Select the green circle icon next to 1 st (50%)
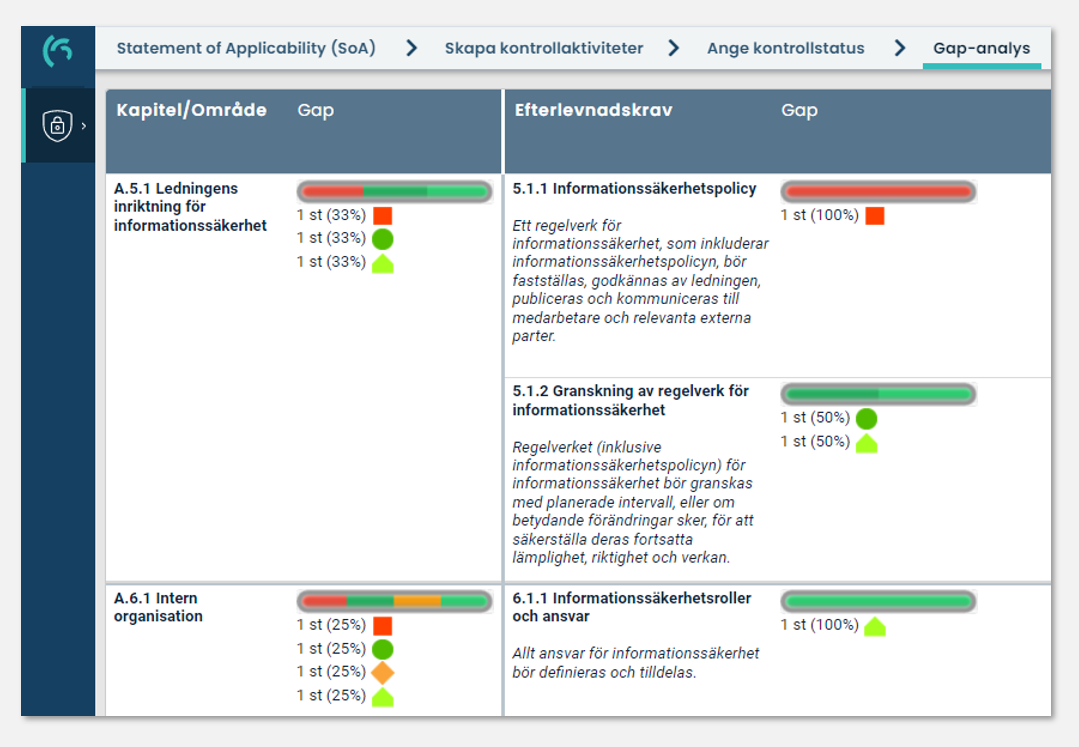 tap(866, 419)
